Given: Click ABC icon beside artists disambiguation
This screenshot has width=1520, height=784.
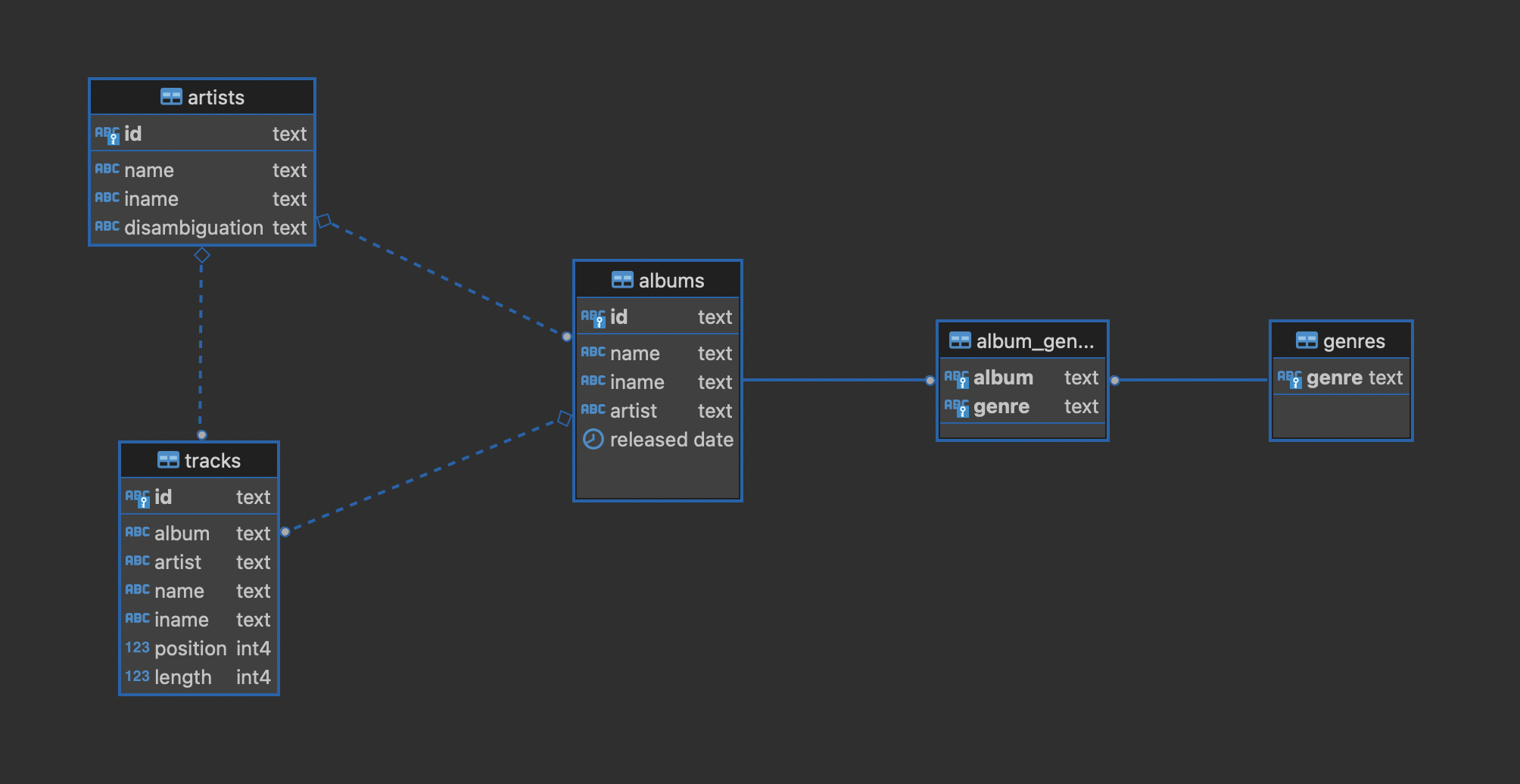Looking at the screenshot, I should (107, 226).
